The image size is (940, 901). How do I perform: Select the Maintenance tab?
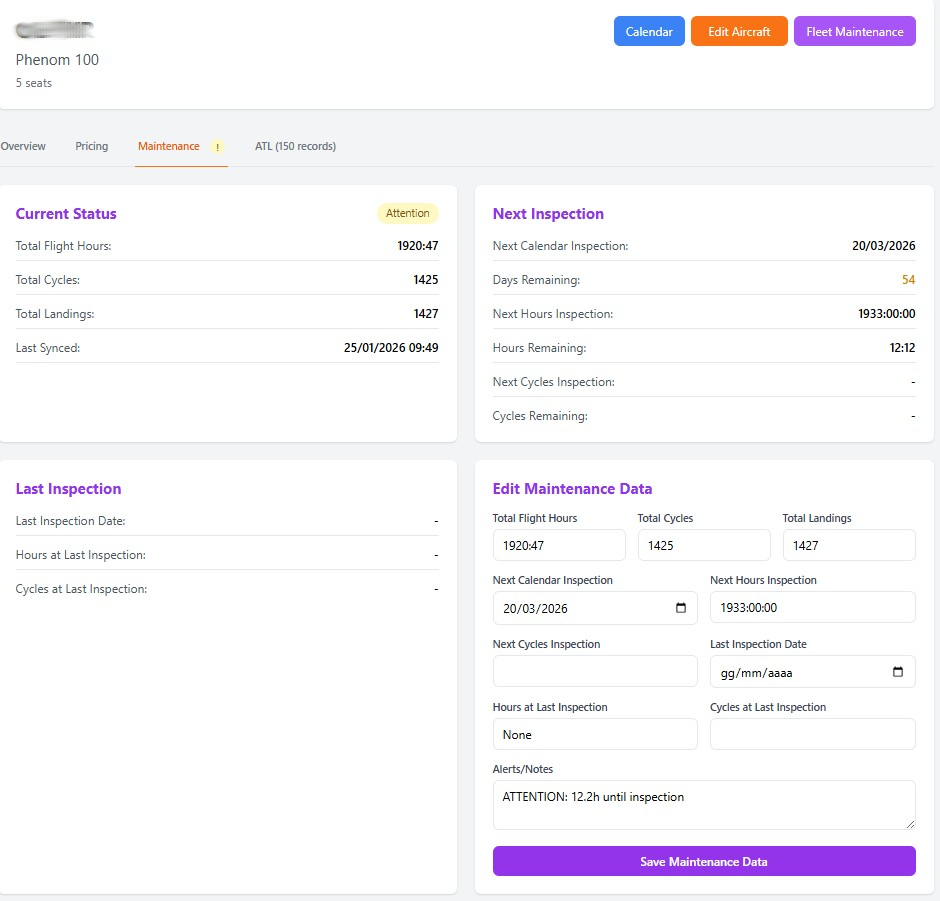tap(168, 146)
